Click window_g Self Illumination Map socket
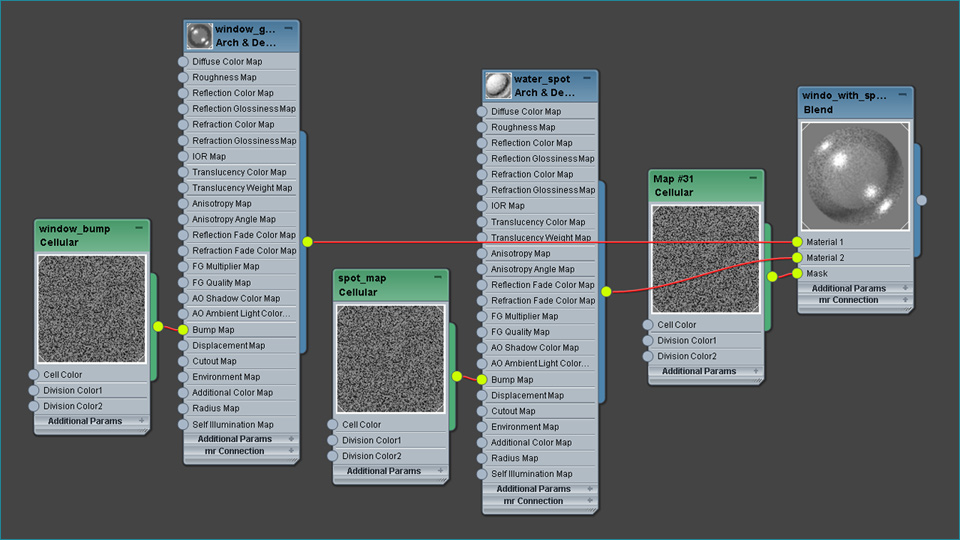This screenshot has width=960, height=540. (x=182, y=424)
